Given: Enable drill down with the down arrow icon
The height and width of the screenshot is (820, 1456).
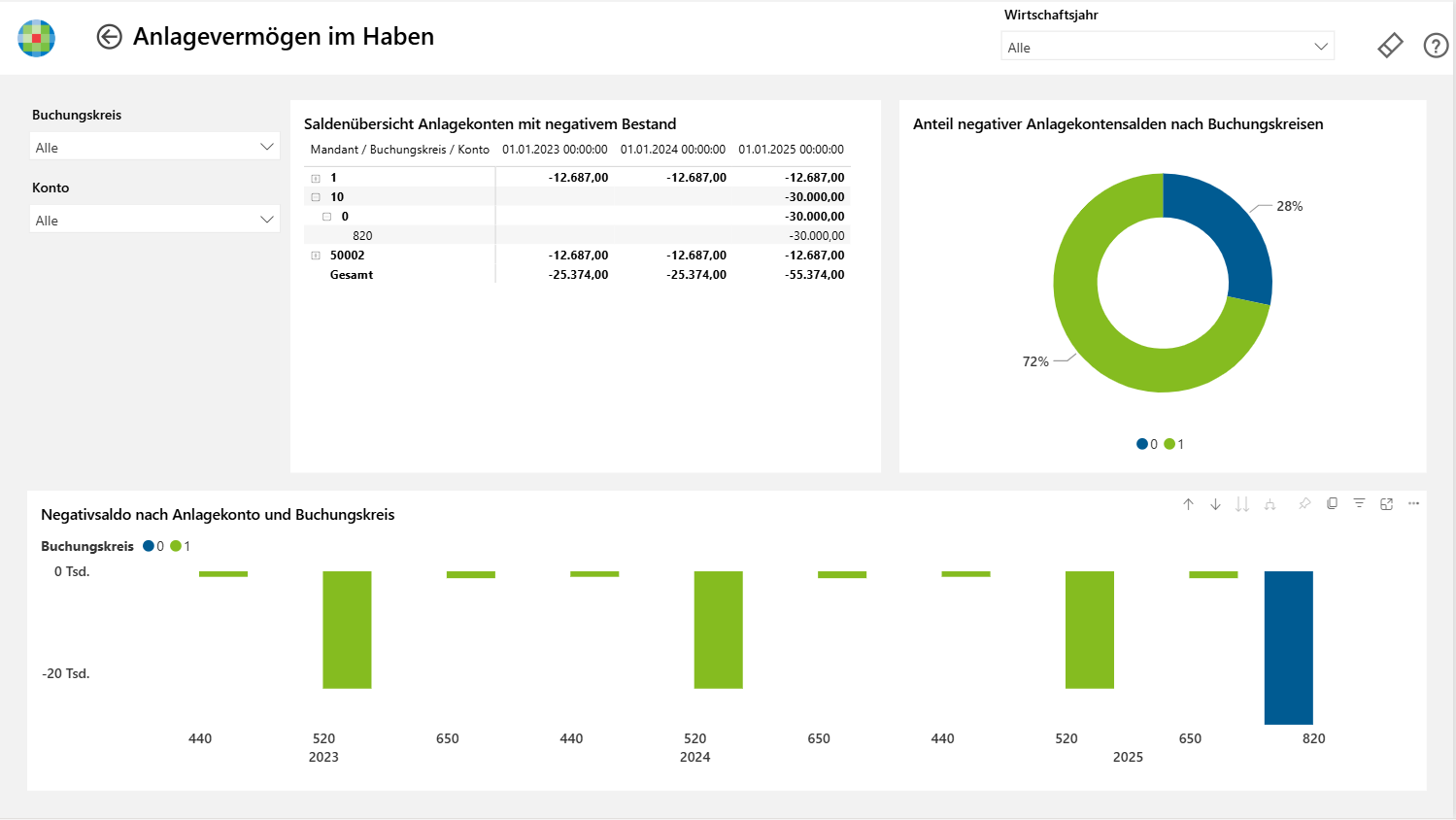Looking at the screenshot, I should 1215,504.
